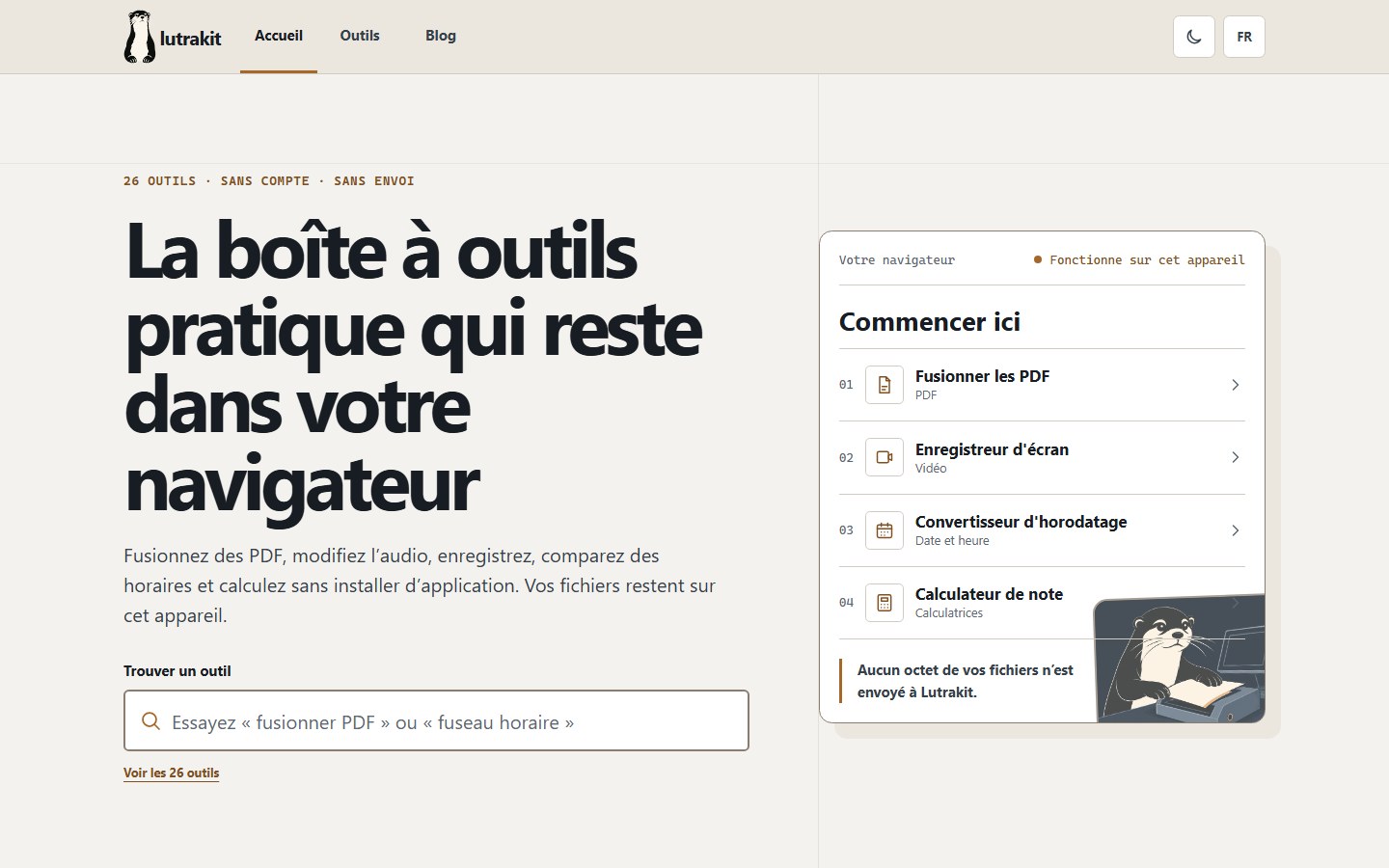1389x868 pixels.
Task: Click the Calculateur de note calculator icon
Action: (x=885, y=603)
